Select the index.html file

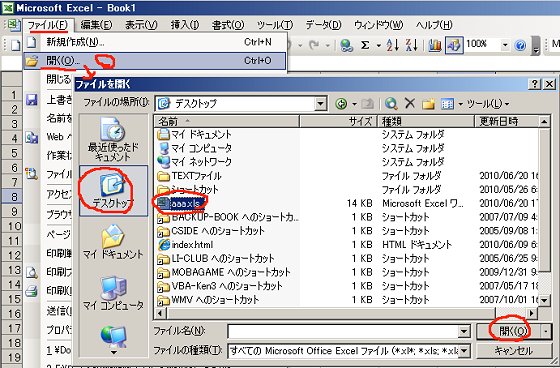(x=185, y=245)
